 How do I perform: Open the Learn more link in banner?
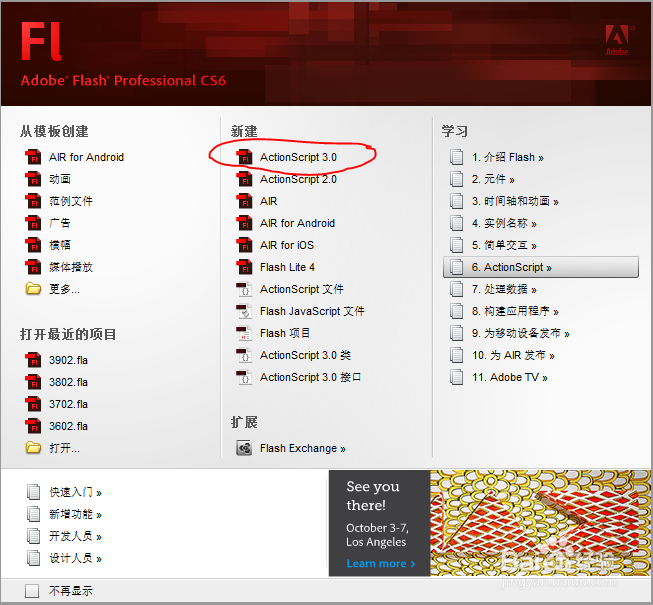[381, 563]
